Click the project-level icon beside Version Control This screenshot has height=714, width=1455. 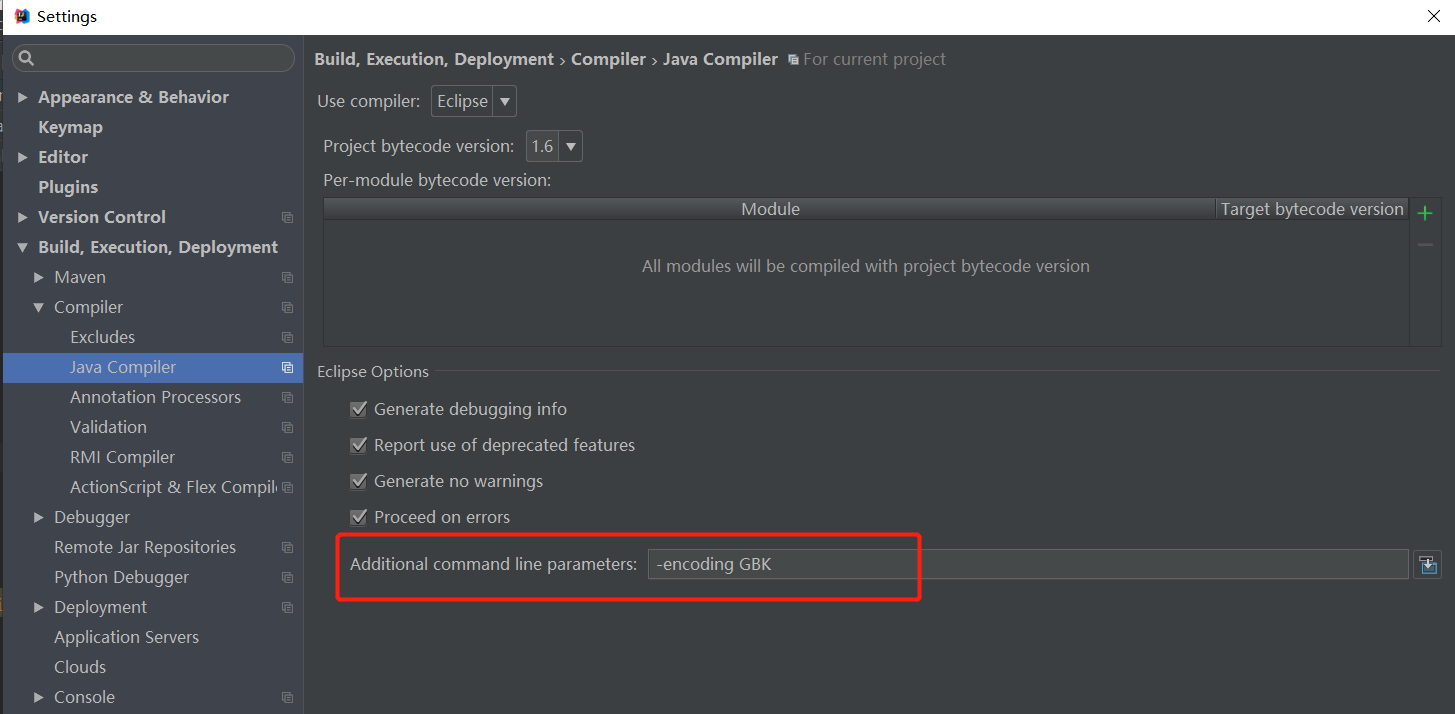(x=288, y=218)
